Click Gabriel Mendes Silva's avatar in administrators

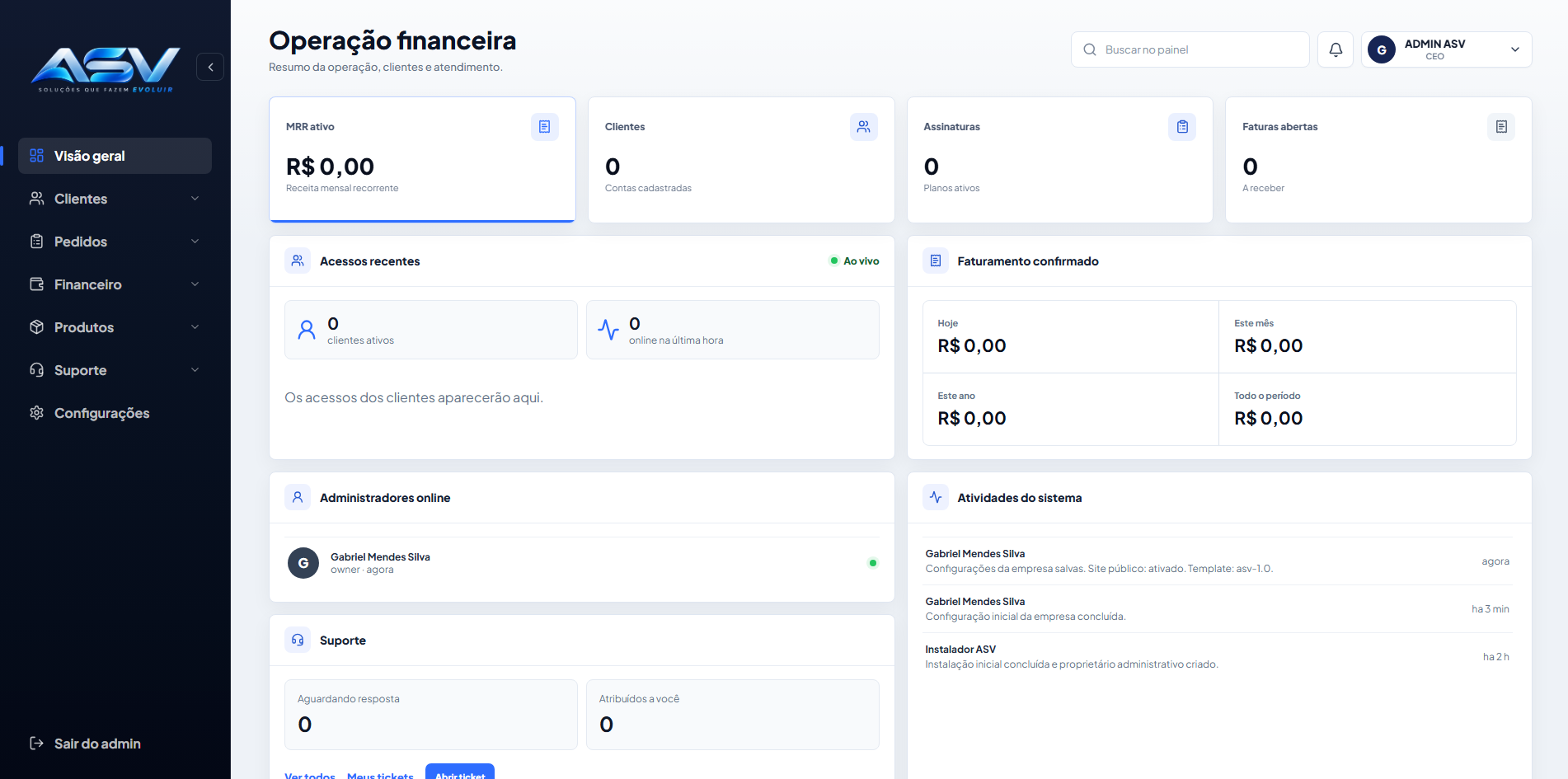pyautogui.click(x=303, y=563)
